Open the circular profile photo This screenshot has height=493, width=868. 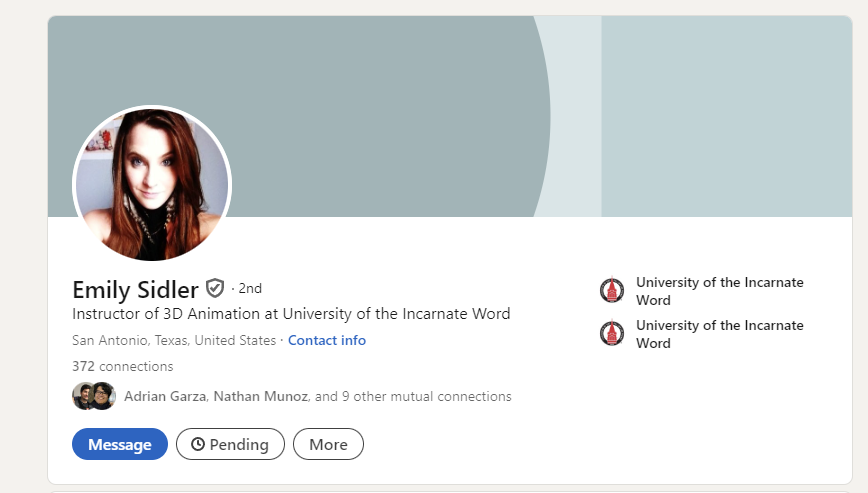tap(152, 183)
